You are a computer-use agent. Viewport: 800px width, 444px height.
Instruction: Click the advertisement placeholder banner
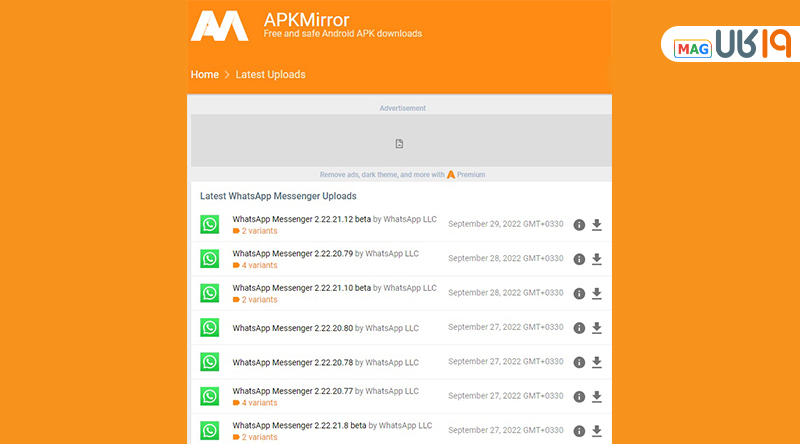tap(400, 143)
